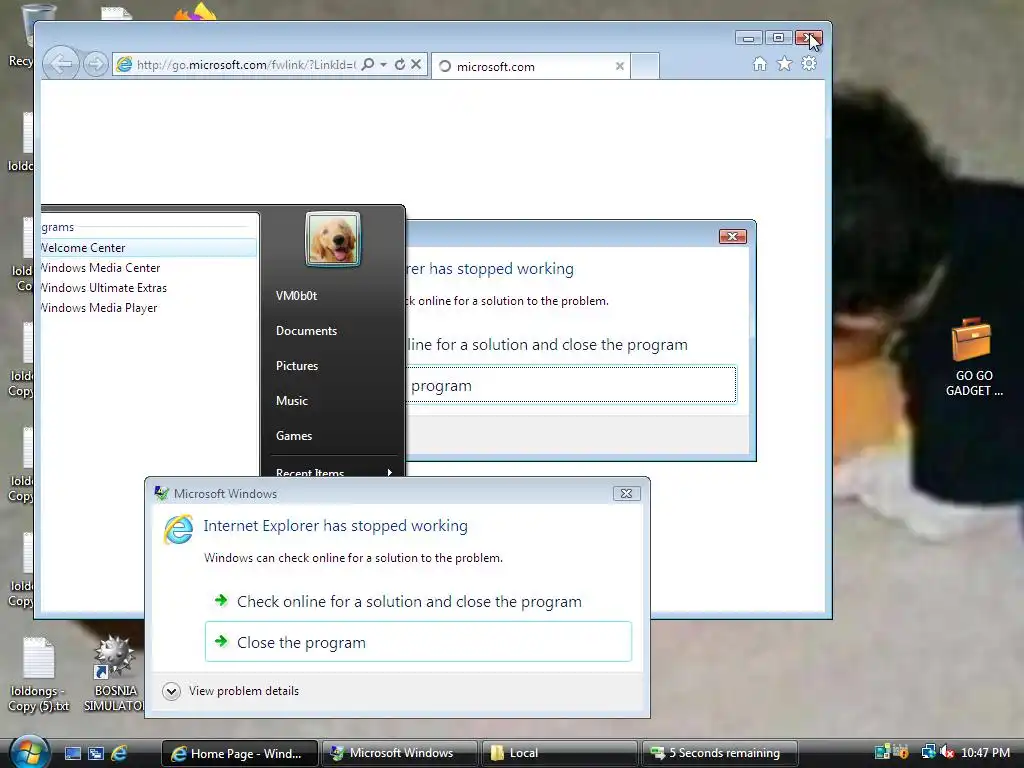Go to Home page icon in IE
This screenshot has height=768, width=1024.
coord(760,63)
